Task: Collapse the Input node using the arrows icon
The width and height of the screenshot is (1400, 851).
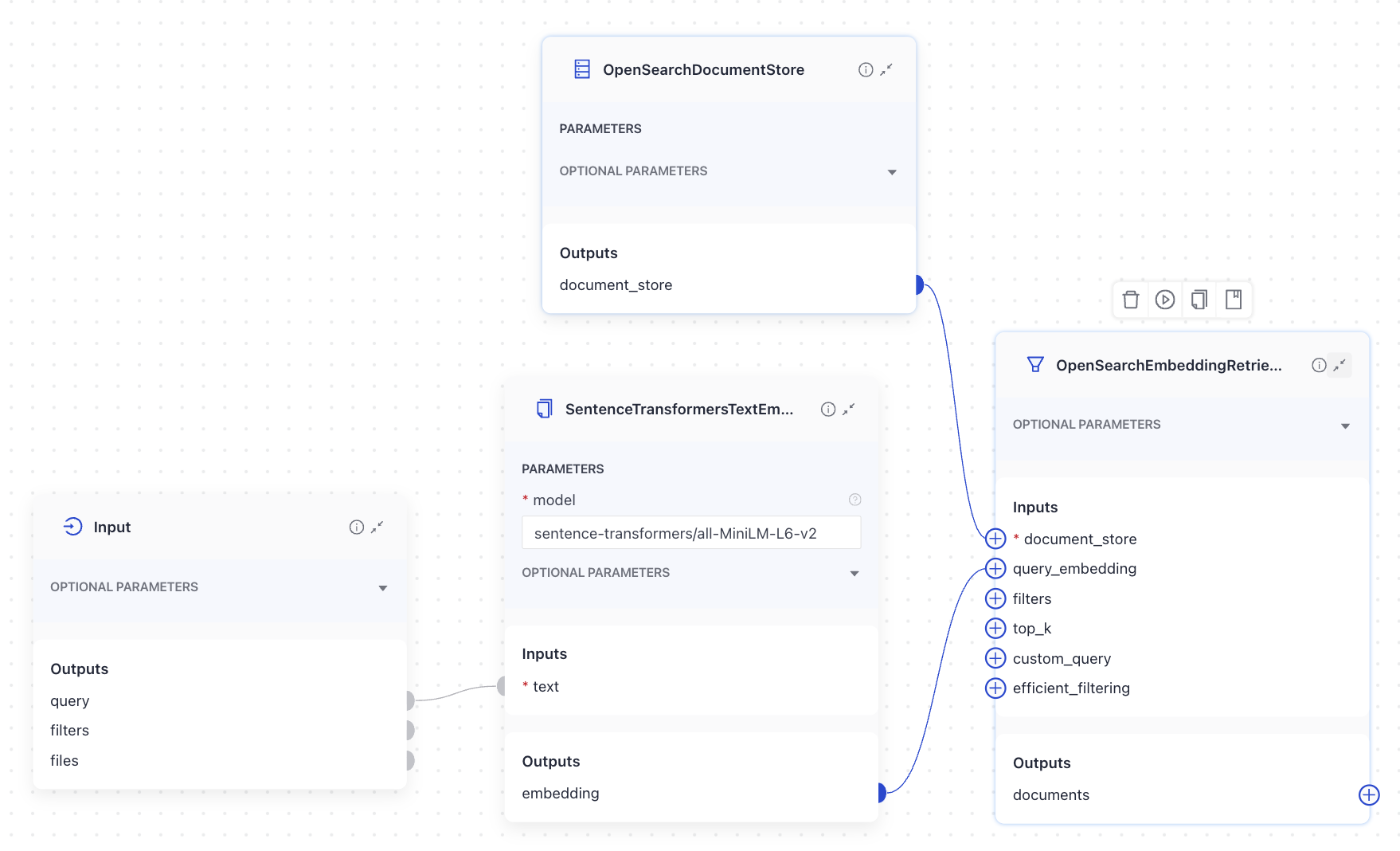Action: click(x=377, y=527)
